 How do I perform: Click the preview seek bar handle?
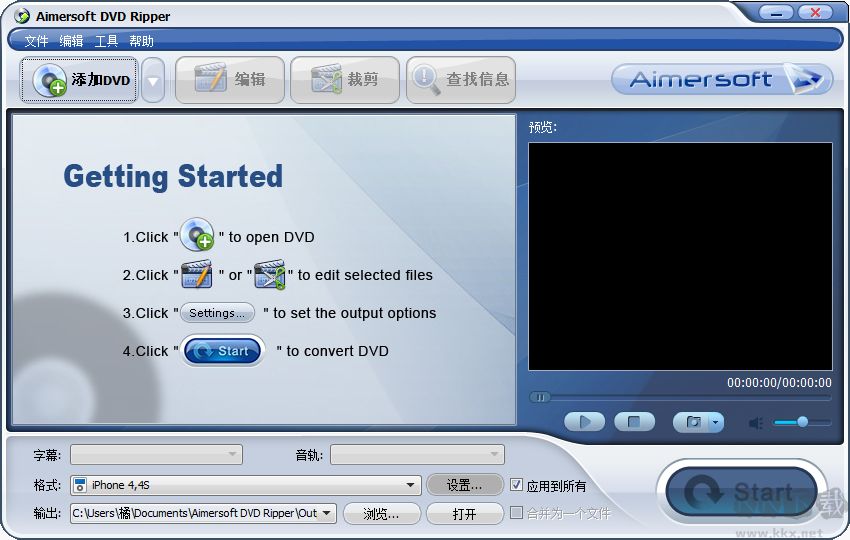click(x=540, y=397)
